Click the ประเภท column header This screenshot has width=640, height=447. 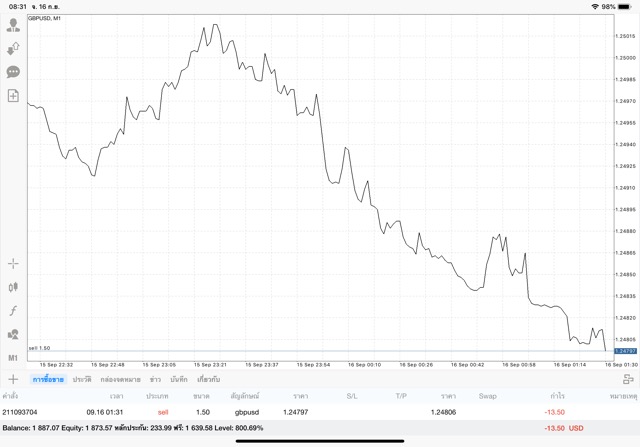pos(157,396)
